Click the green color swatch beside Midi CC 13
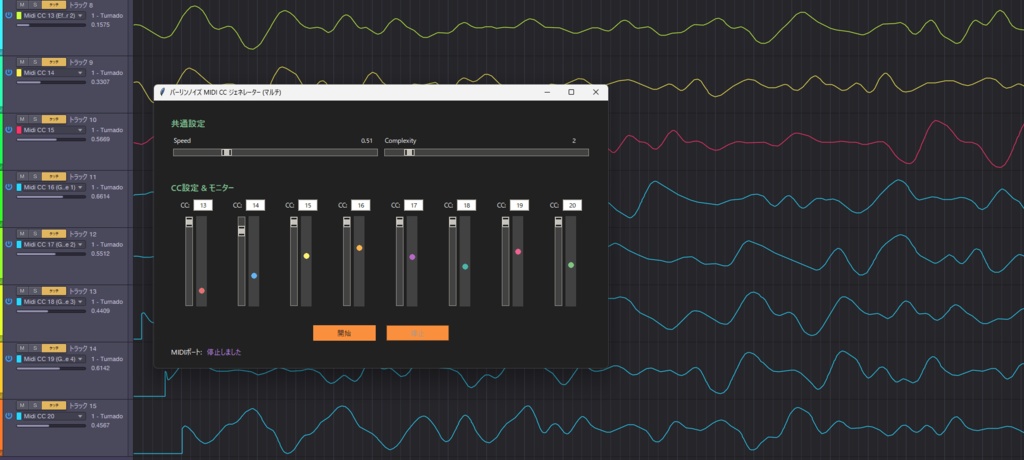Viewport: 1024px width, 460px height. [20, 15]
